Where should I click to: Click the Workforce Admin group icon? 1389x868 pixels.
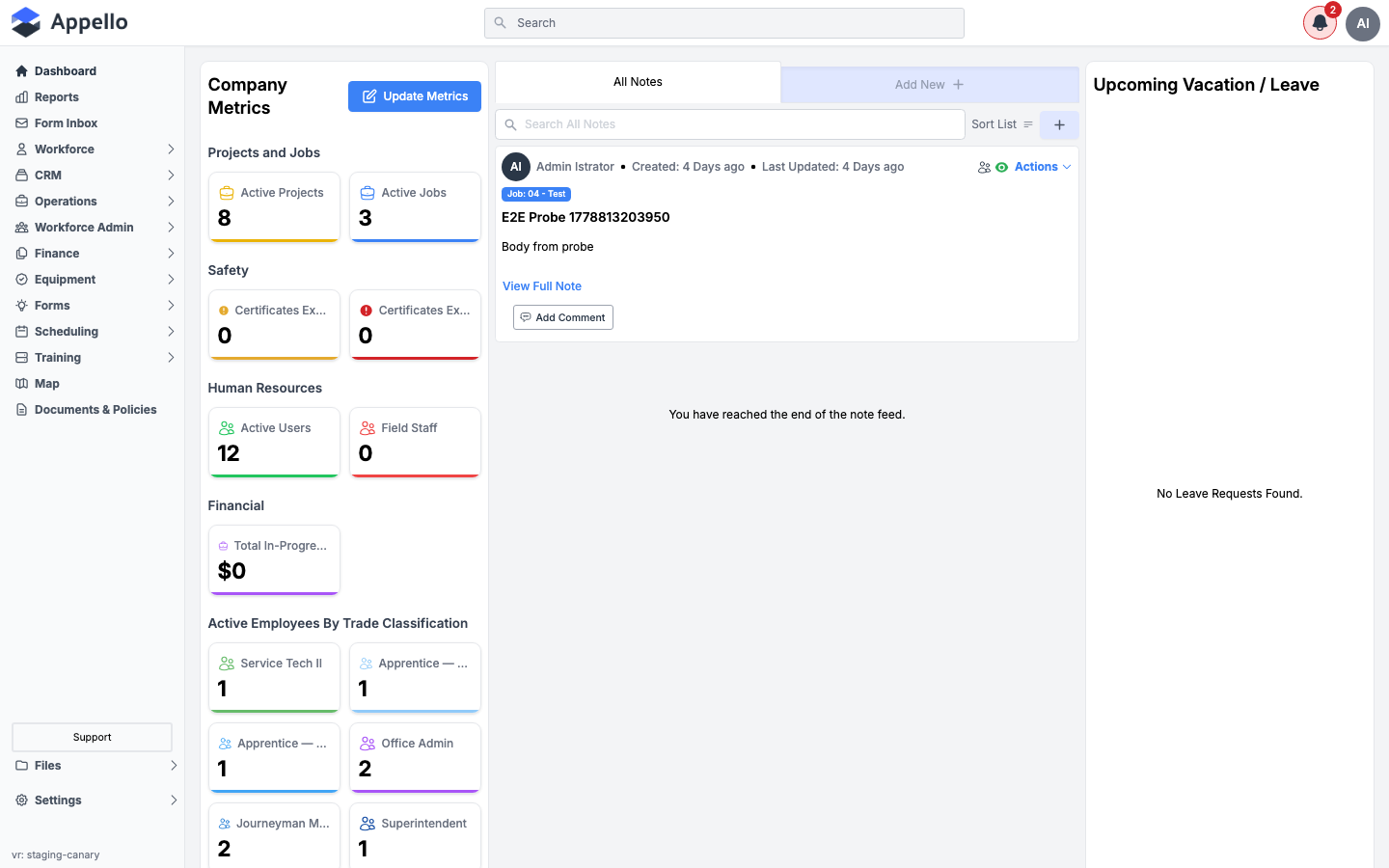pyautogui.click(x=21, y=228)
